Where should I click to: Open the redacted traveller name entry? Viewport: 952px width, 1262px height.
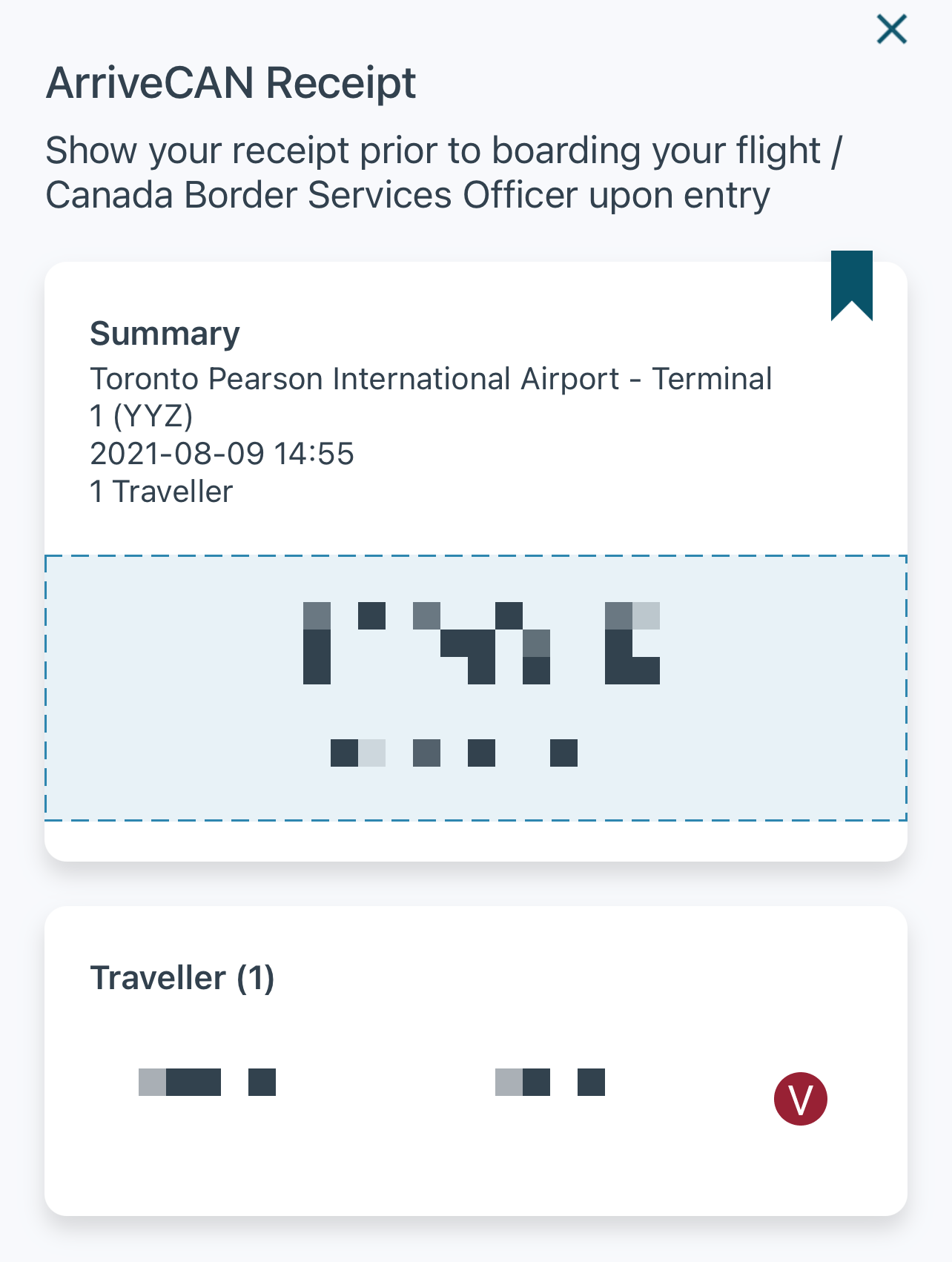208,1083
